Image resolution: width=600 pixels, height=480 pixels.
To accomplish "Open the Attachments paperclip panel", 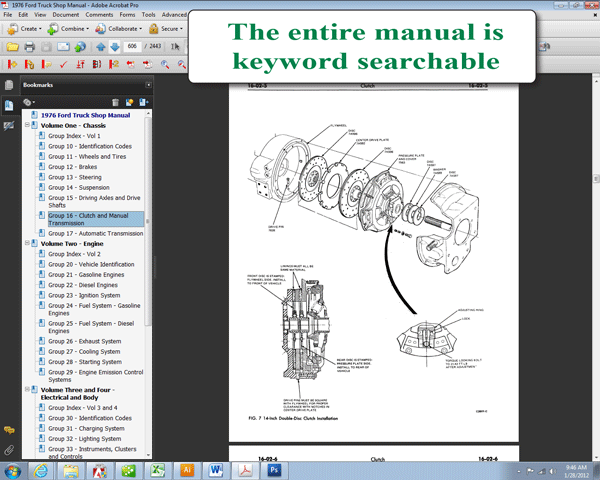I will point(9,450).
